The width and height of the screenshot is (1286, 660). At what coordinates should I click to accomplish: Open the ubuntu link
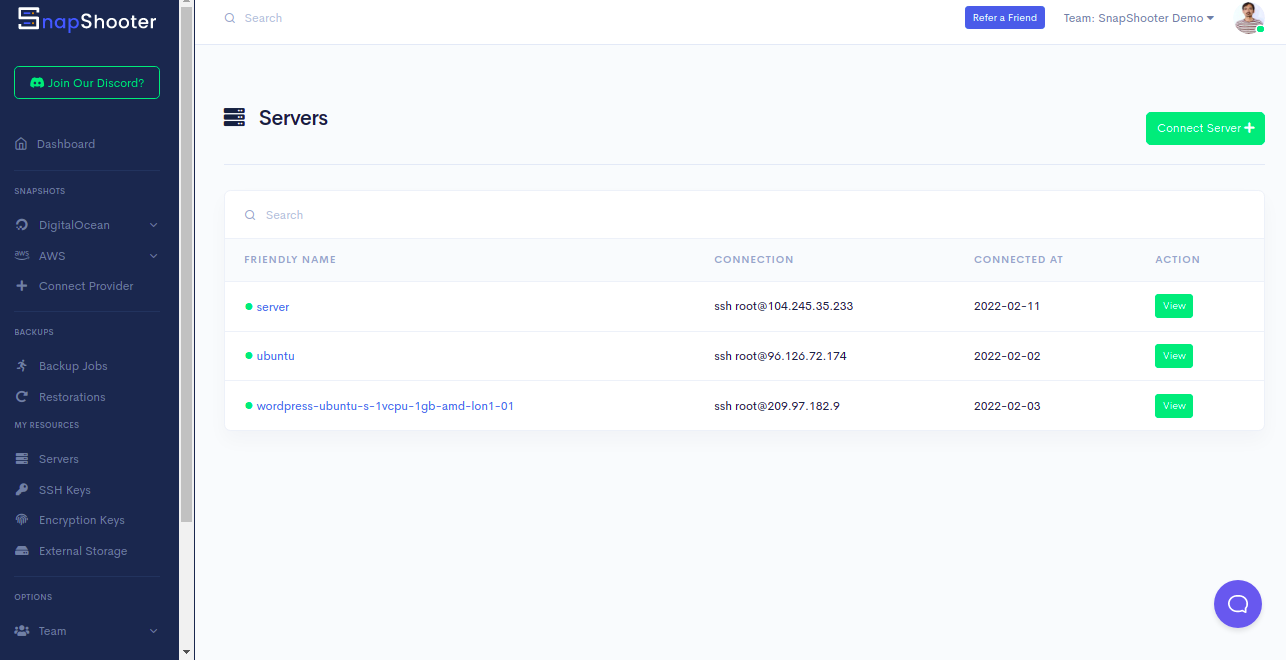click(276, 356)
